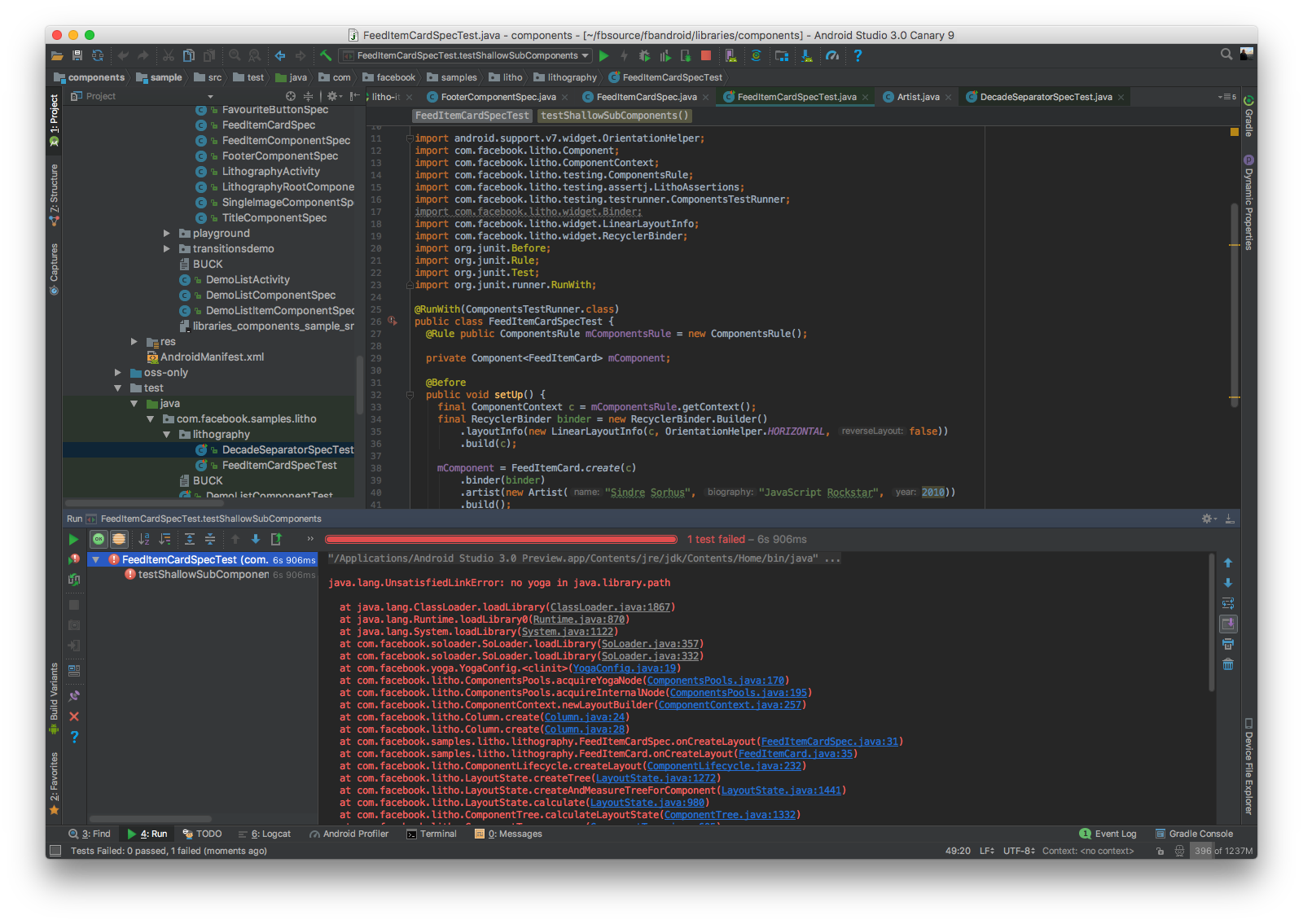Click the print icon beside console output
This screenshot has height=924, width=1303.
(x=1228, y=644)
